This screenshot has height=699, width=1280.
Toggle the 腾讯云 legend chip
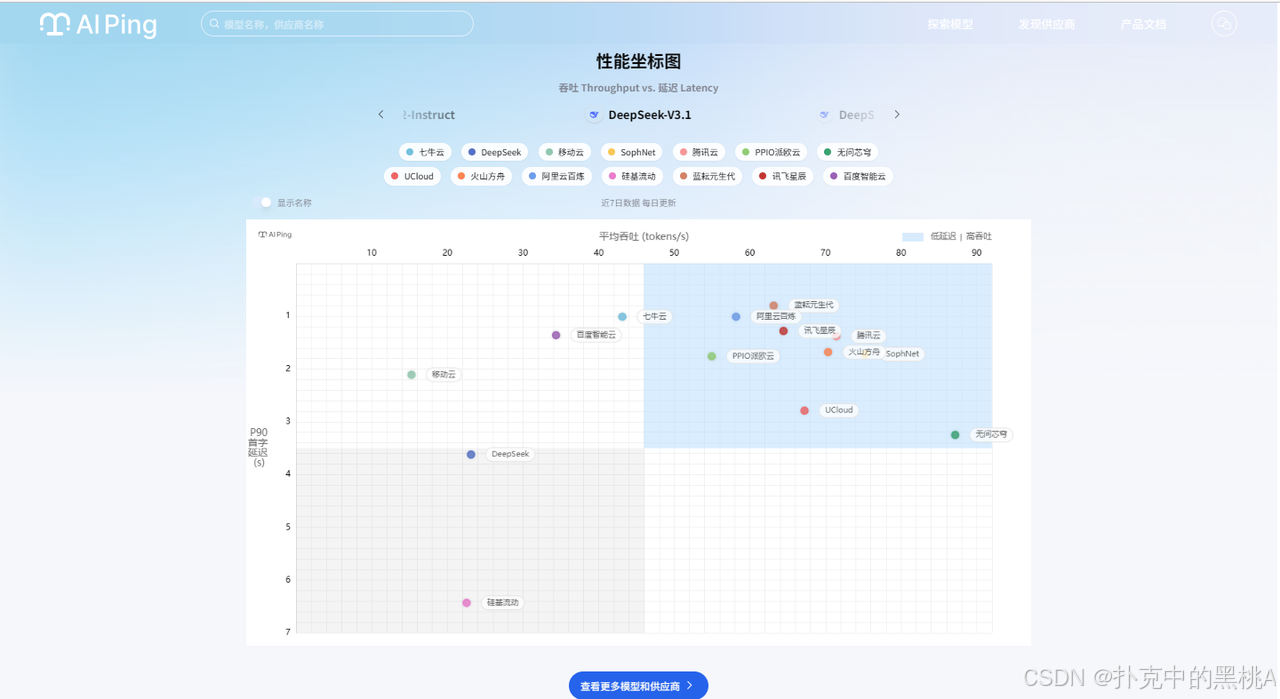click(x=699, y=152)
